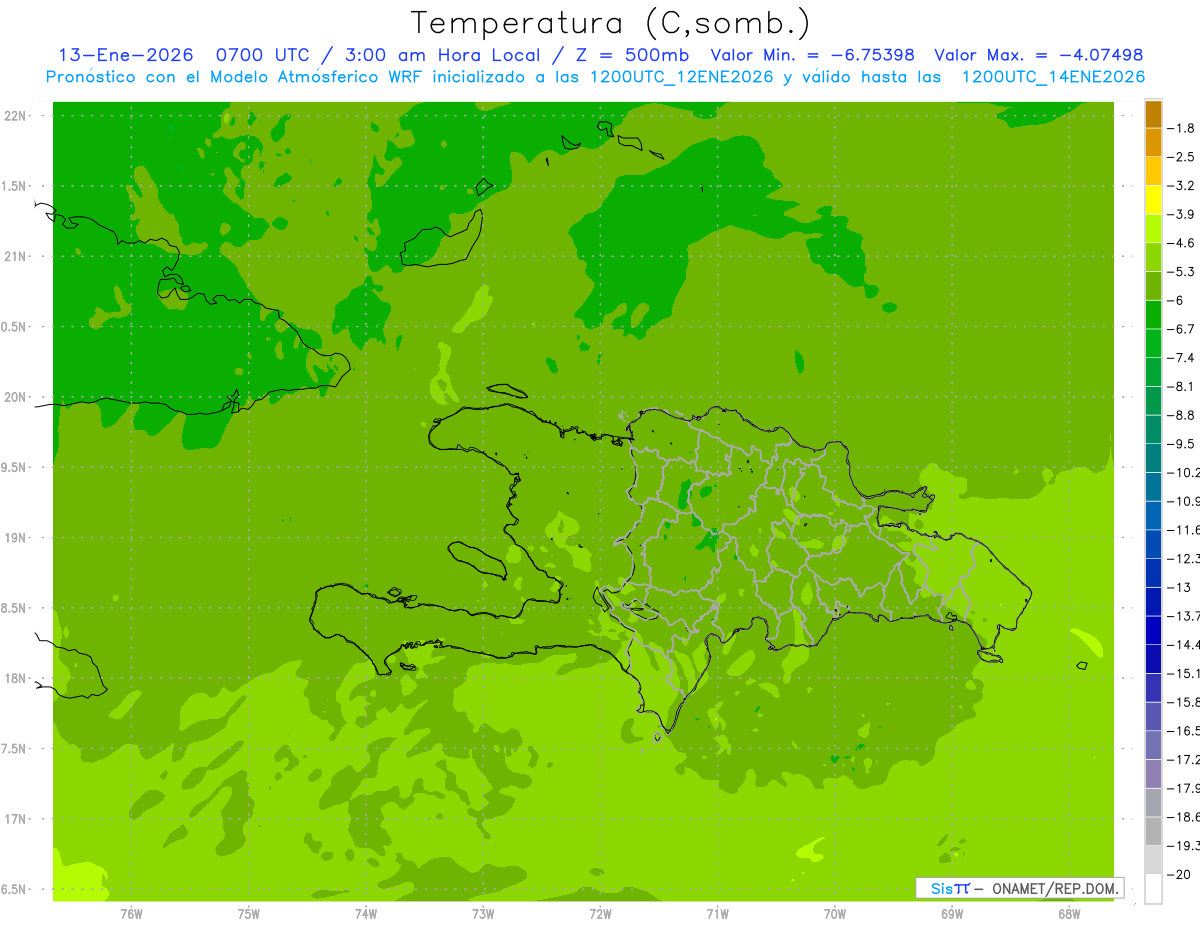Click the legend value '-9.5'
This screenshot has width=1200, height=927.
coord(1181,444)
